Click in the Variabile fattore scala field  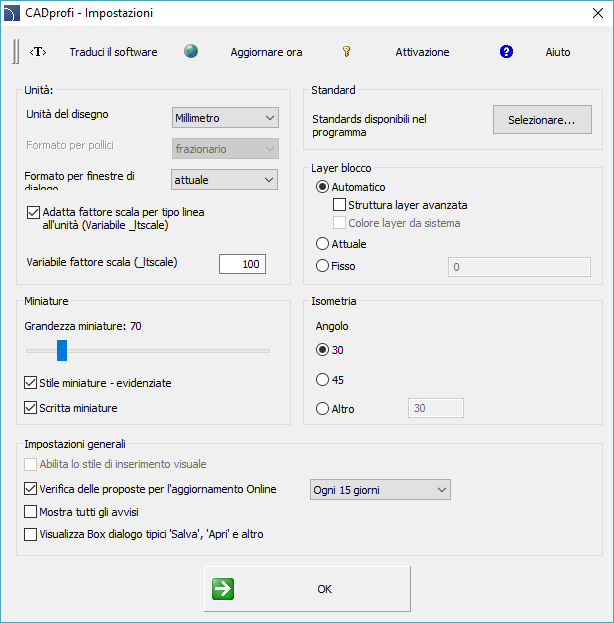[x=242, y=264]
